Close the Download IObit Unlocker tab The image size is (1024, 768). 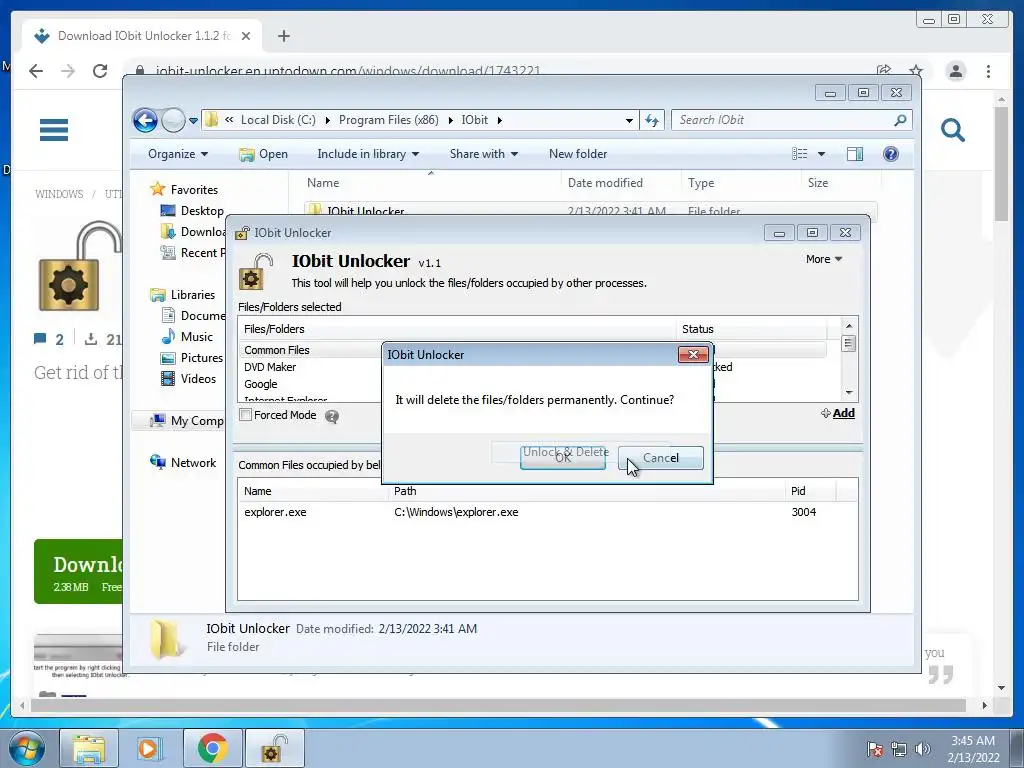246,36
